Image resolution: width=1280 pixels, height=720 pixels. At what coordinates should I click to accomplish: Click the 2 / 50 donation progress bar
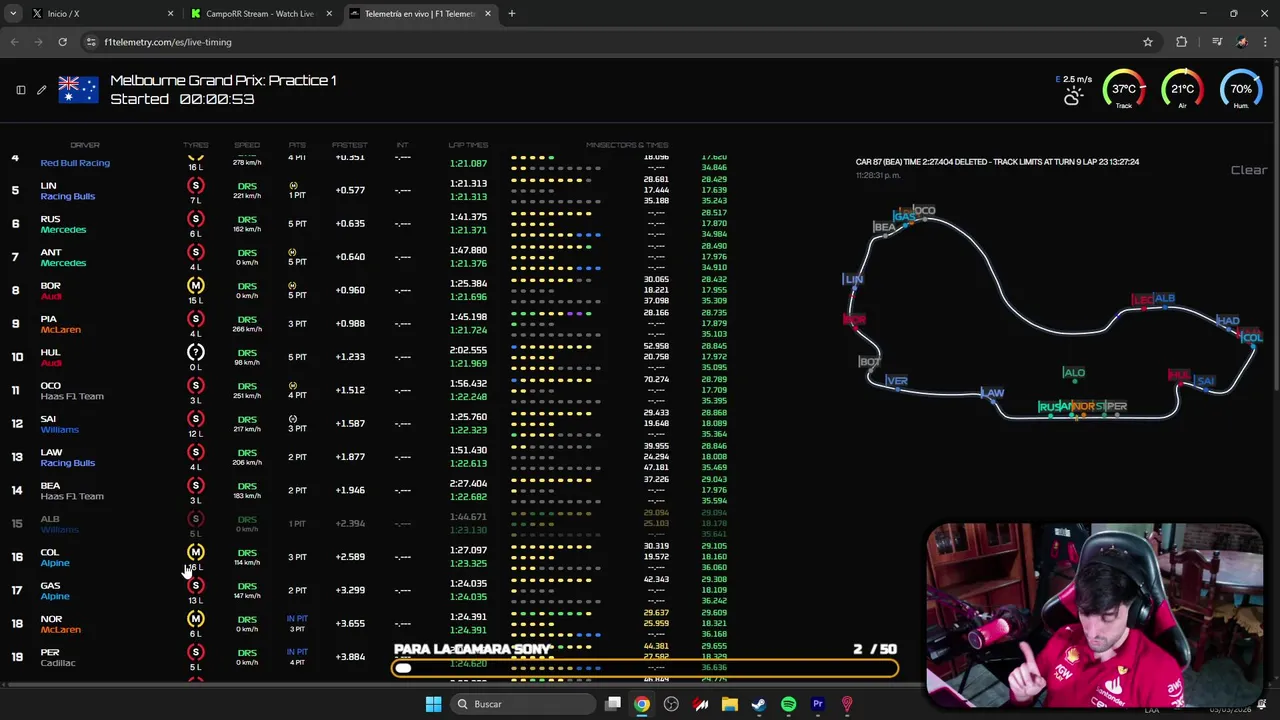[x=645, y=668]
